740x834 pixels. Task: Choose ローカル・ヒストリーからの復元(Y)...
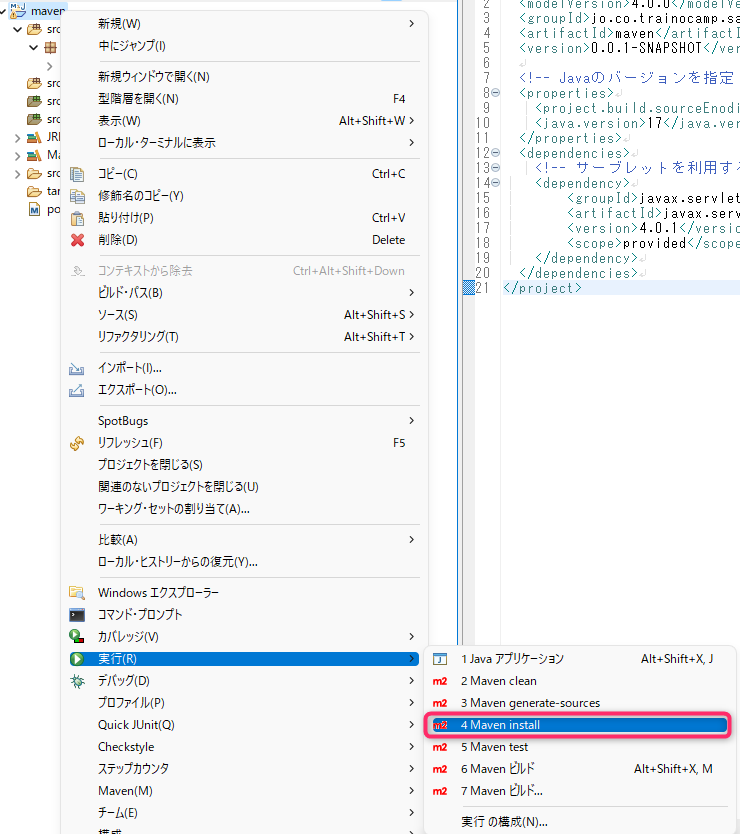(245, 562)
